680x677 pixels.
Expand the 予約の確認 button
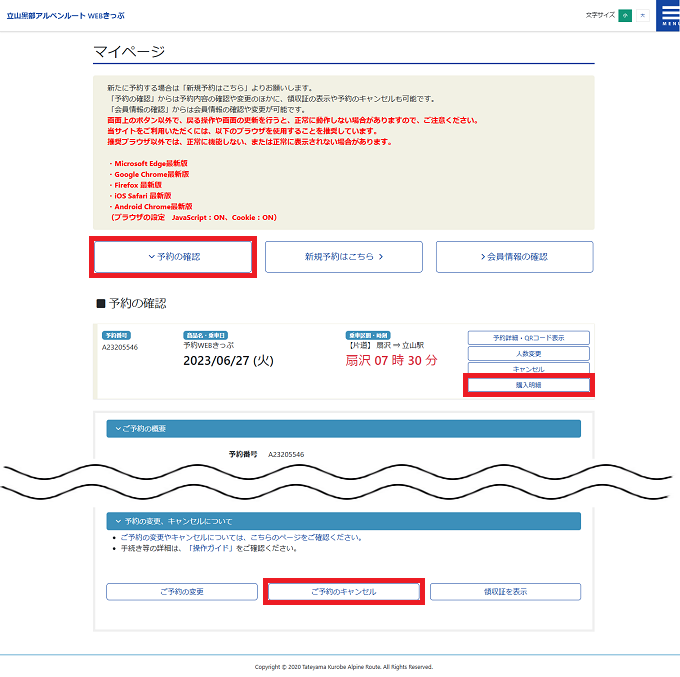(173, 257)
